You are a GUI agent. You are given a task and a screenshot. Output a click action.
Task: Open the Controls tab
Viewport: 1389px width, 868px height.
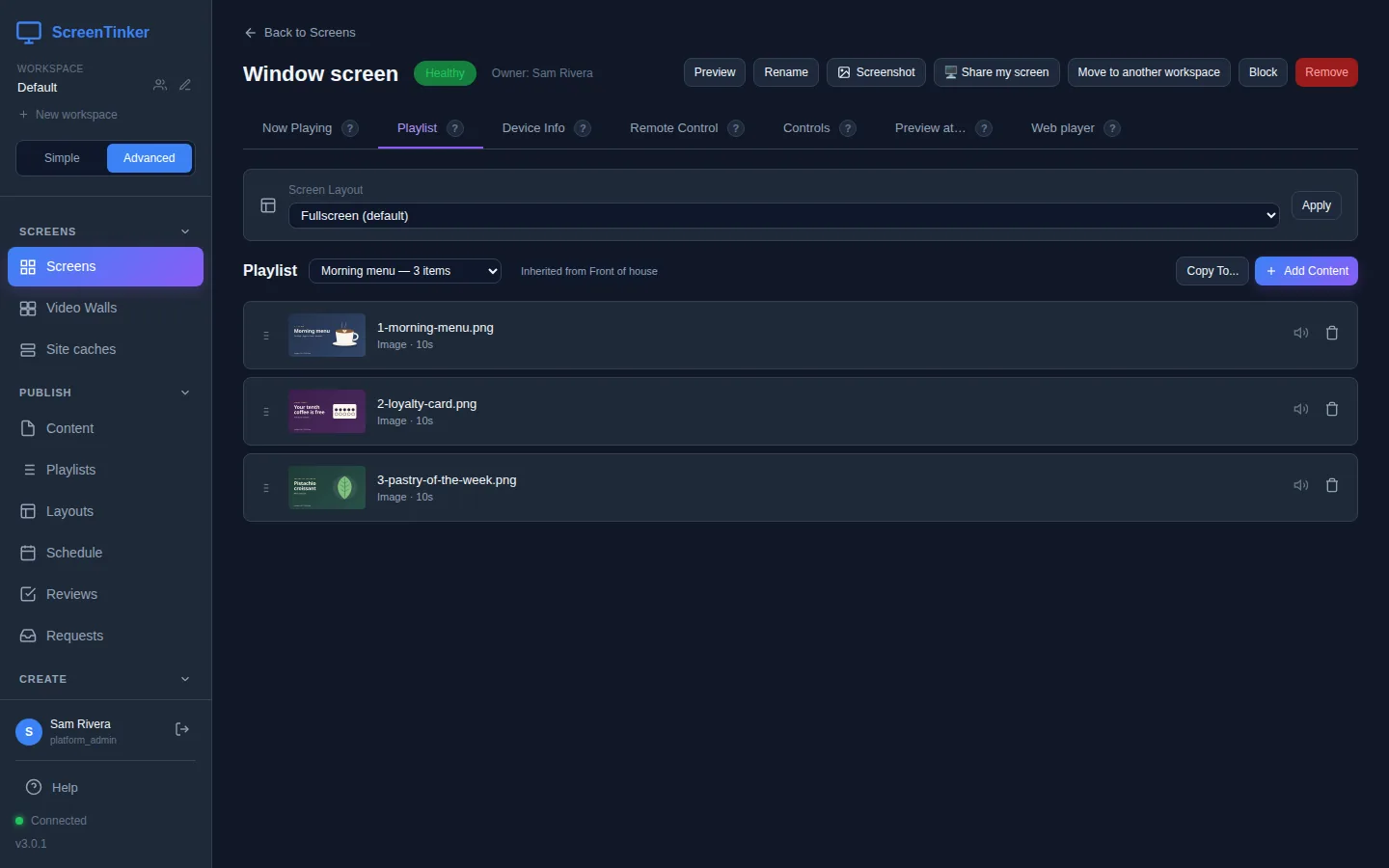point(806,128)
